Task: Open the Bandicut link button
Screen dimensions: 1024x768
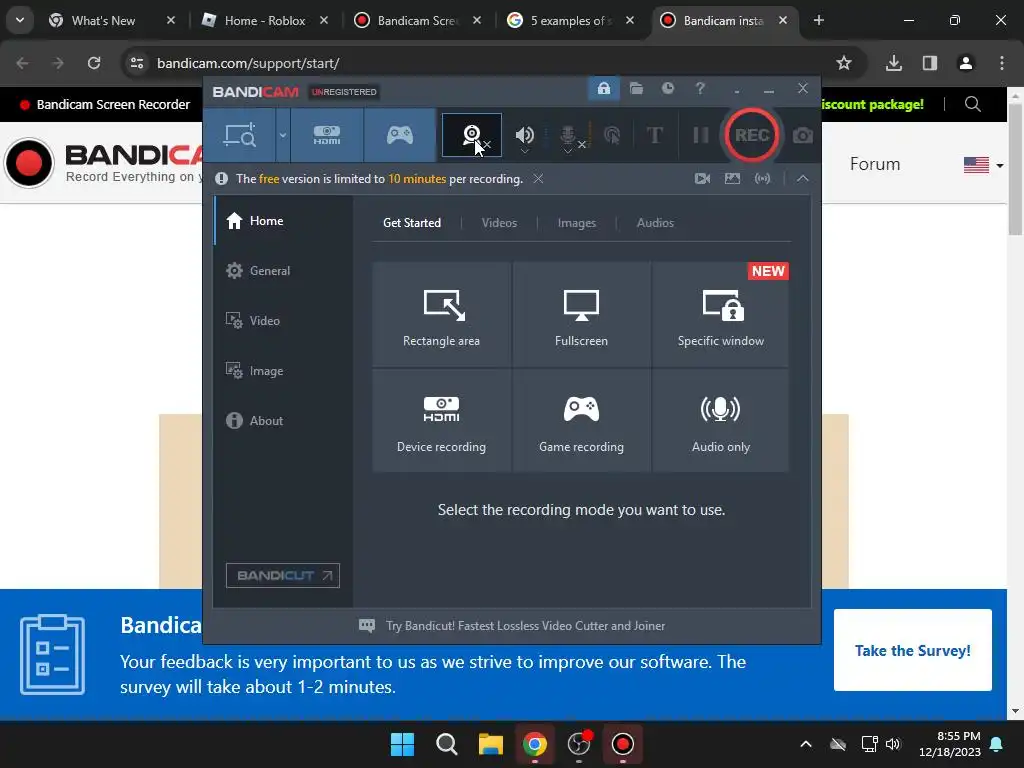Action: pyautogui.click(x=283, y=575)
